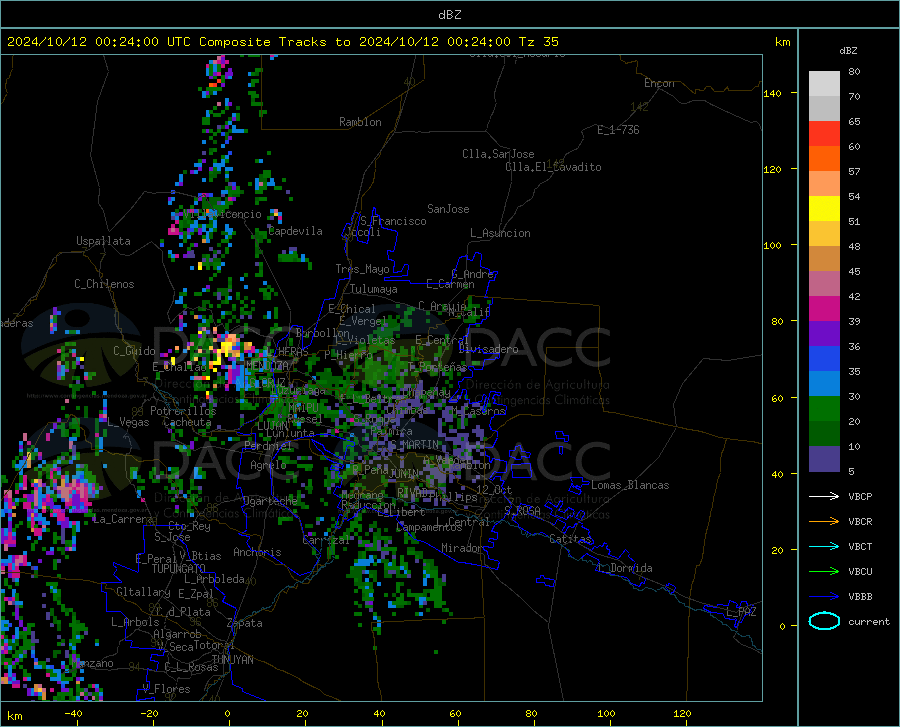Image resolution: width=900 pixels, height=727 pixels.
Task: Click the 100 tick on the vertical axis
Action: (773, 246)
